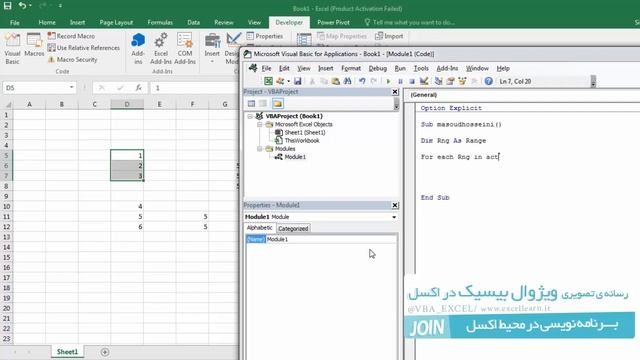Click the View Microsoft Excel icon in VBA toolbar

268,81
